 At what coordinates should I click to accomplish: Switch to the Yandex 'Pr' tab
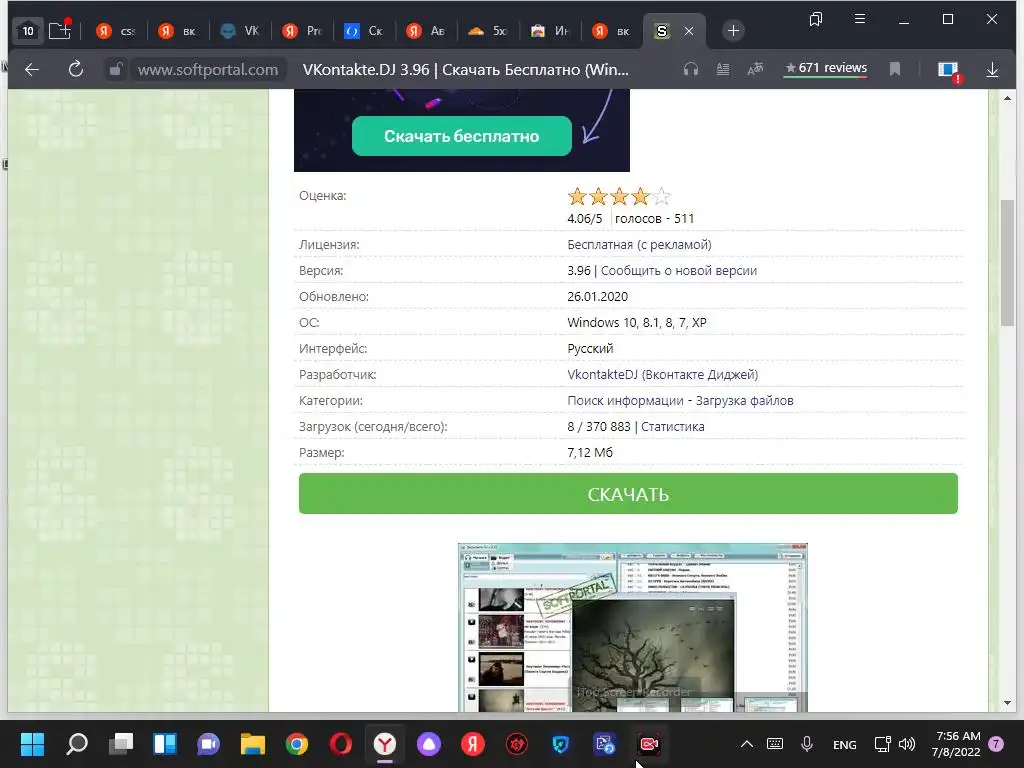(x=302, y=31)
